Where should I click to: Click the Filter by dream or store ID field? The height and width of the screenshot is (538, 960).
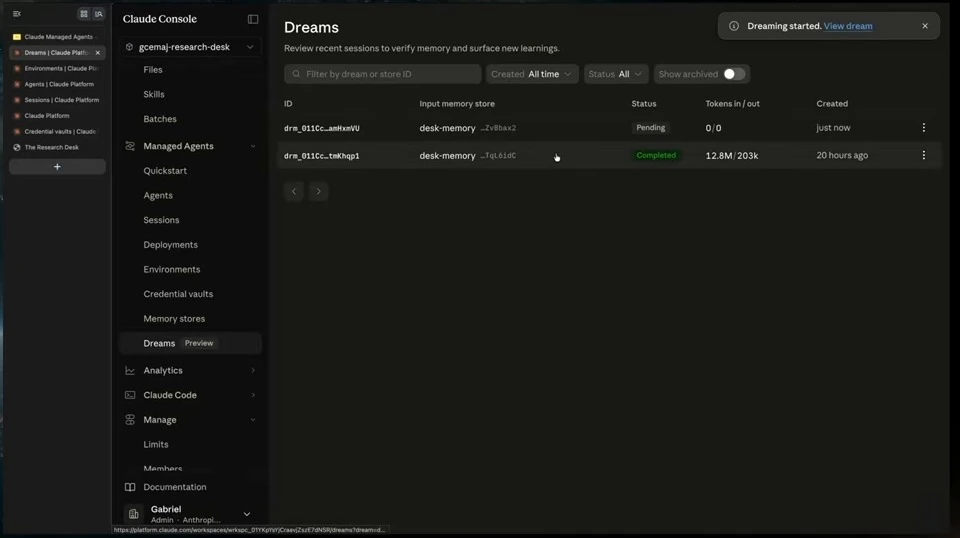coord(383,74)
